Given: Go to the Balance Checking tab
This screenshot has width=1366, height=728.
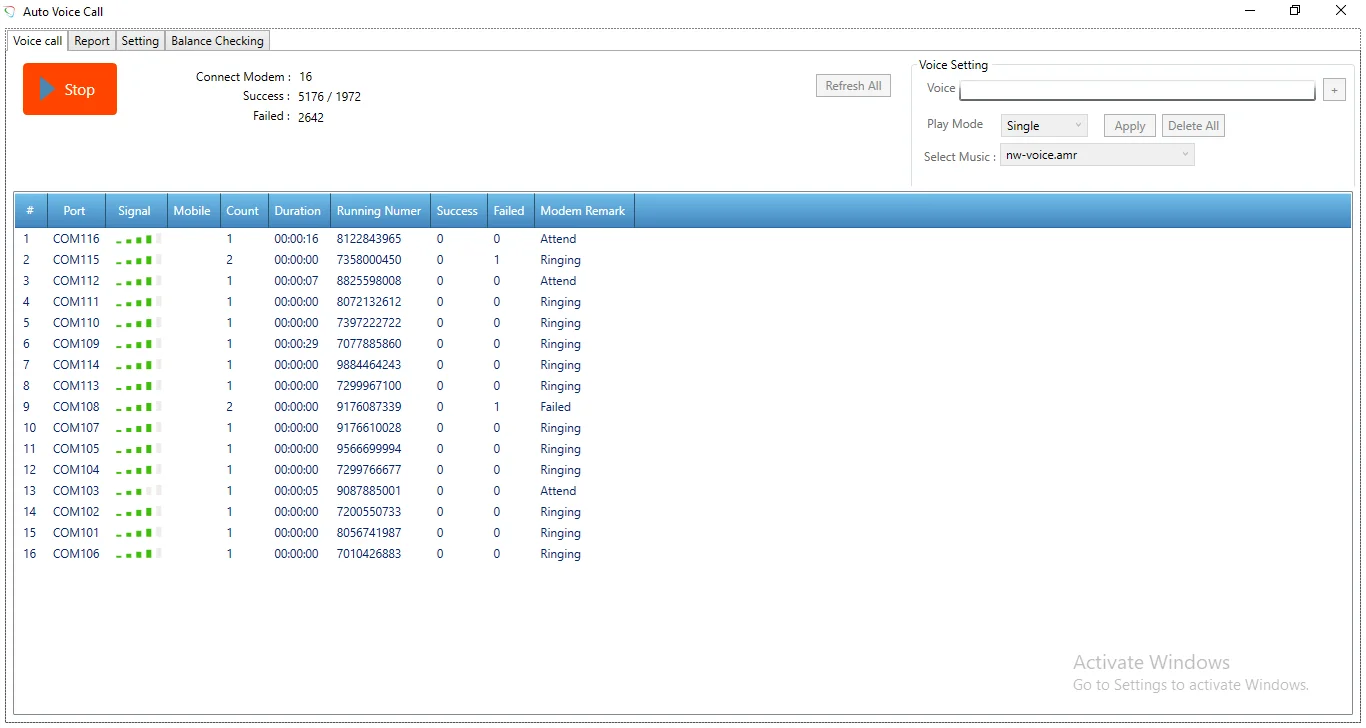Looking at the screenshot, I should (x=217, y=41).
